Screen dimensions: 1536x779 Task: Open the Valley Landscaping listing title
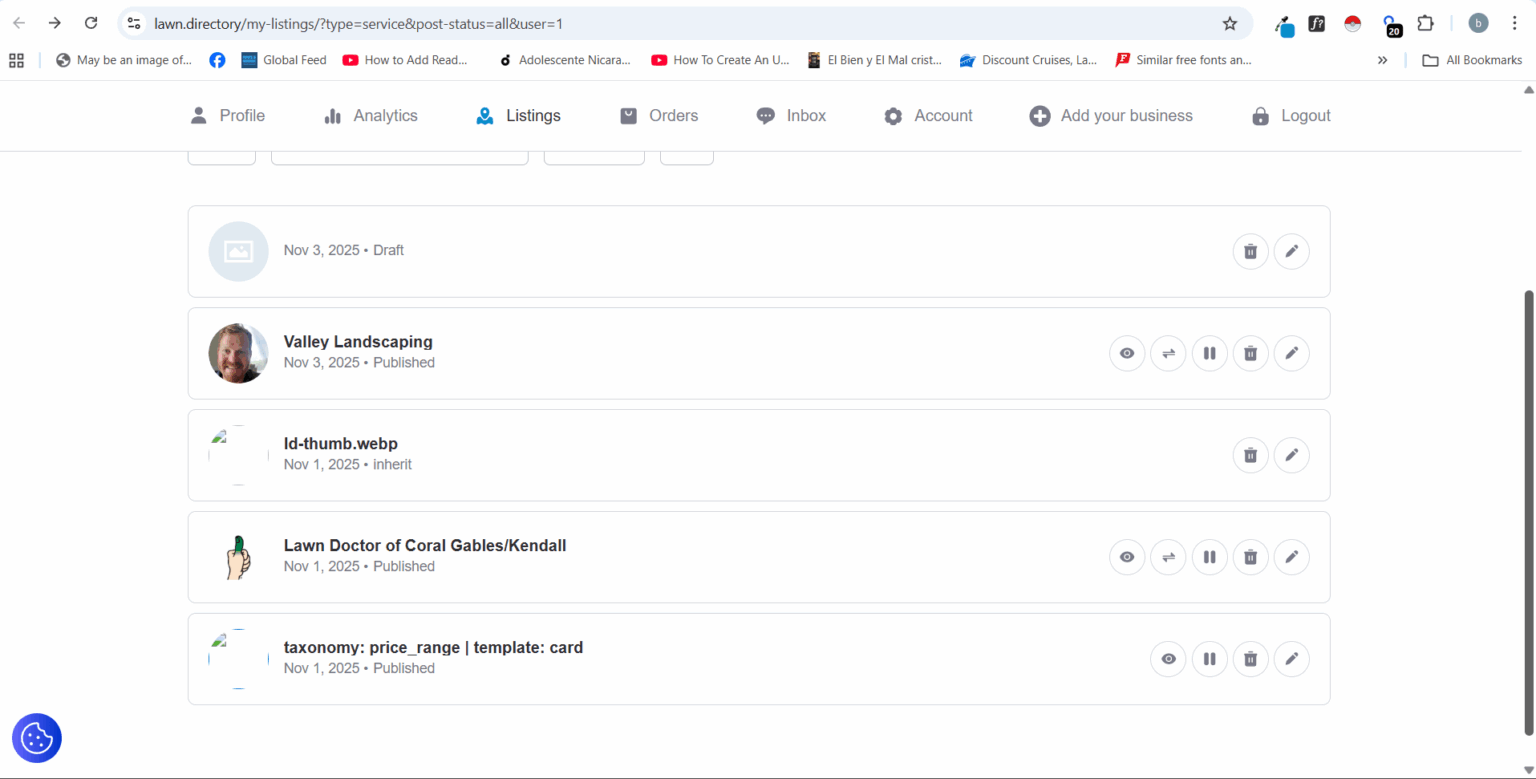358,342
